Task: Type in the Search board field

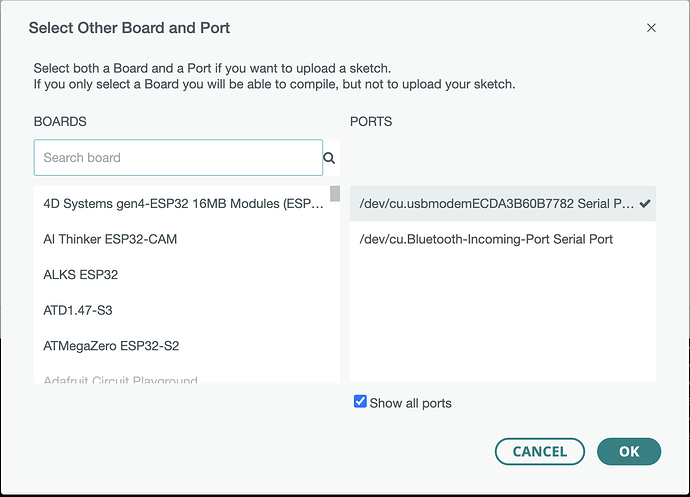Action: tap(178, 158)
